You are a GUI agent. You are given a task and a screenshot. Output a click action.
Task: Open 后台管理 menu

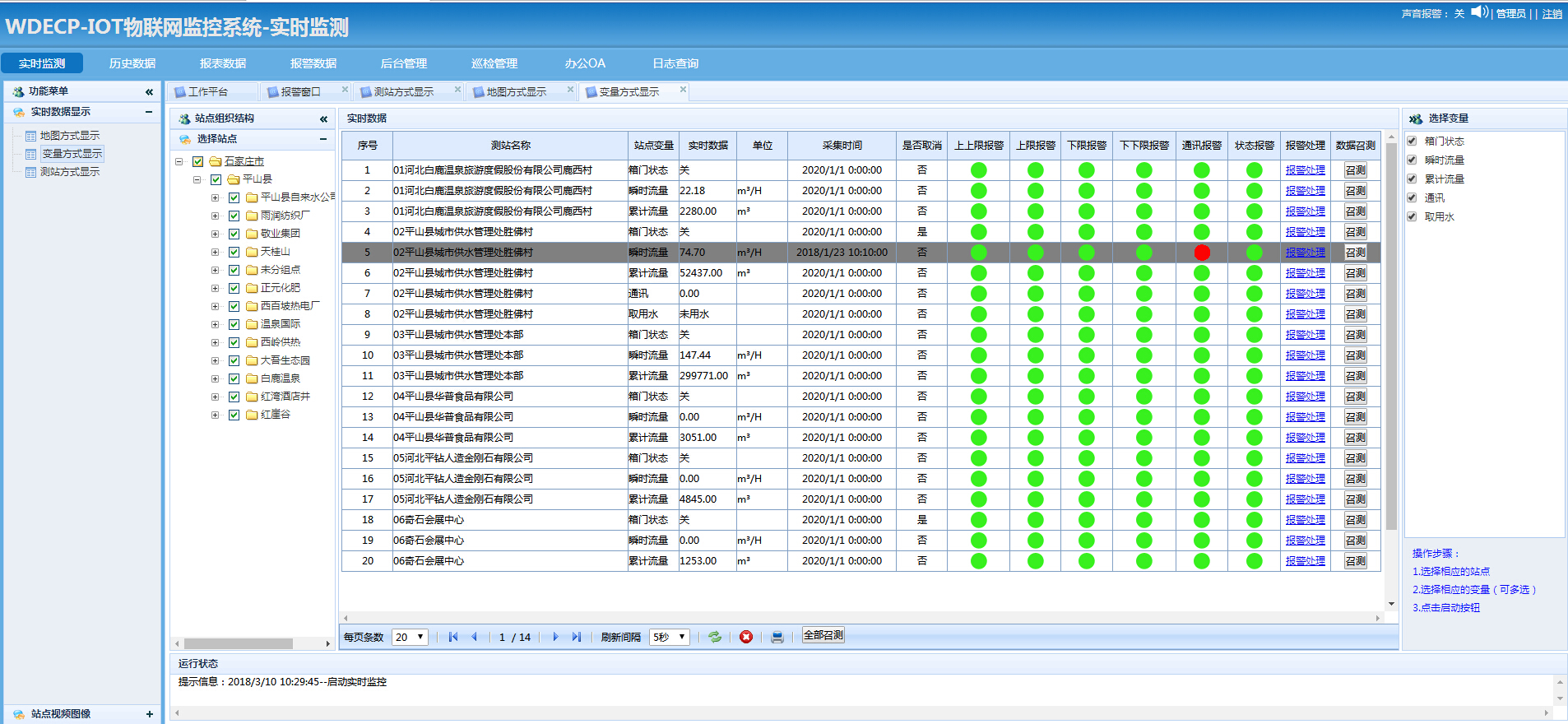pos(404,63)
